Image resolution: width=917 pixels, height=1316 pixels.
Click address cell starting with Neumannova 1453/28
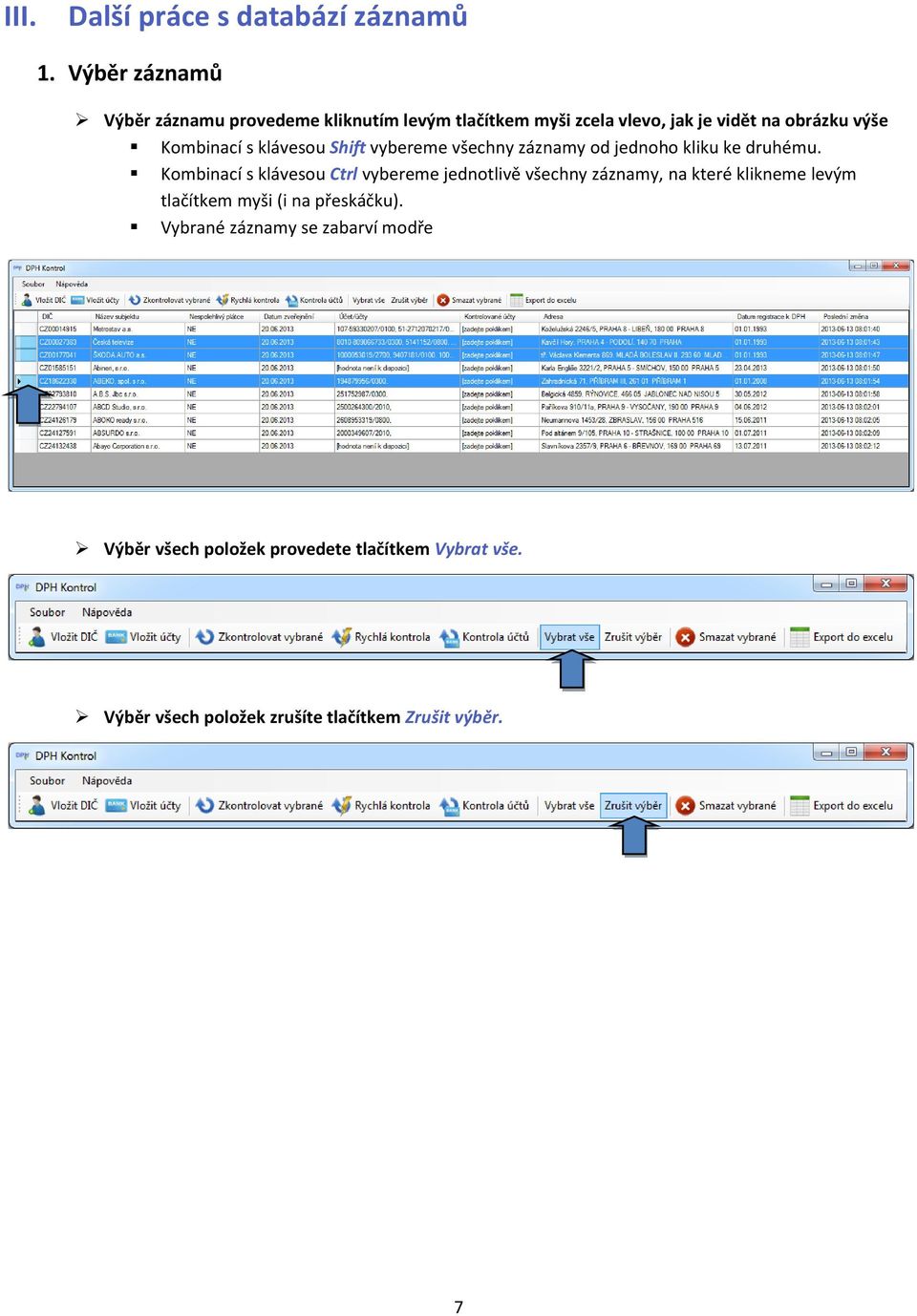pyautogui.click(x=636, y=420)
